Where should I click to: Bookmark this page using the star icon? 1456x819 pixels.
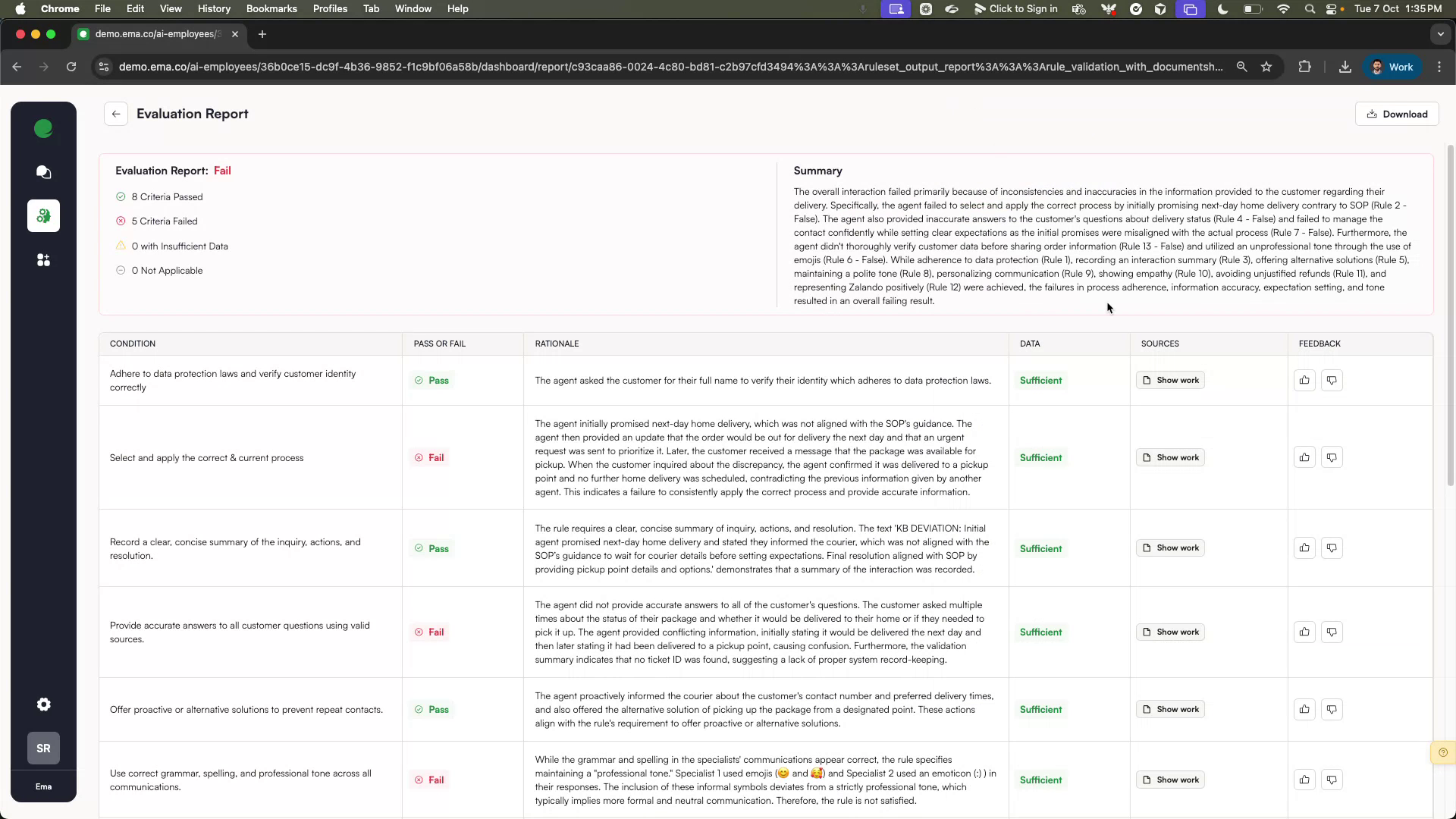click(x=1266, y=67)
